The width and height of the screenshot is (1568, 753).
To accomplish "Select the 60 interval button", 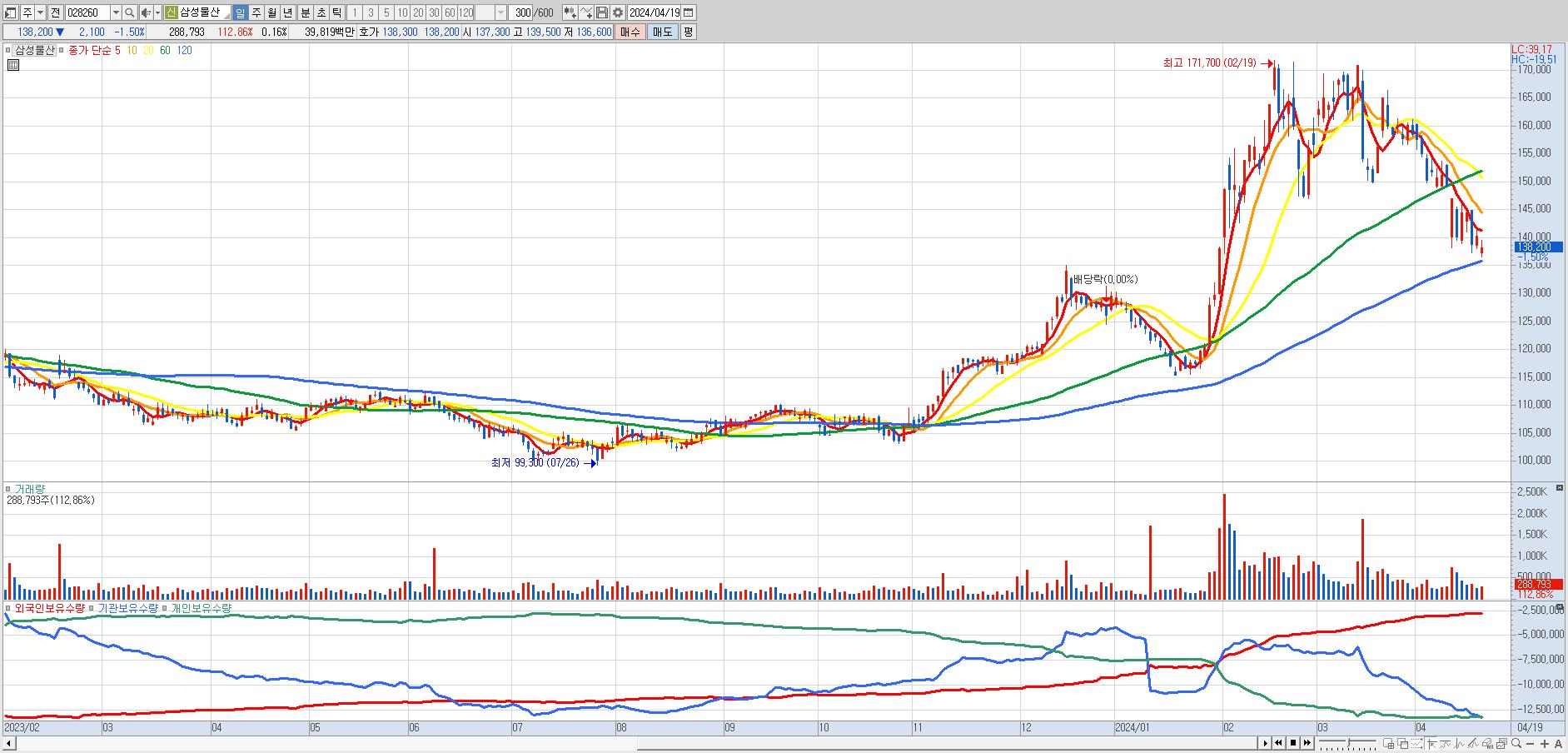I will [x=450, y=12].
